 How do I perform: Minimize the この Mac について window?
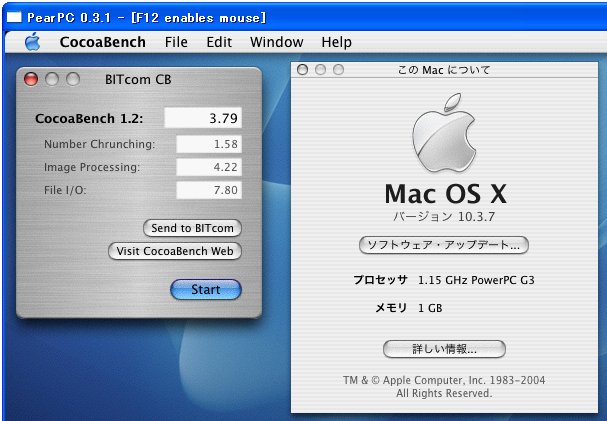321,70
